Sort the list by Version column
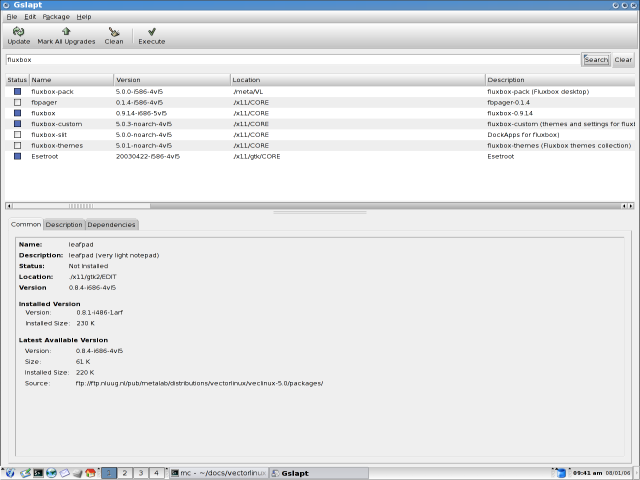 point(170,79)
